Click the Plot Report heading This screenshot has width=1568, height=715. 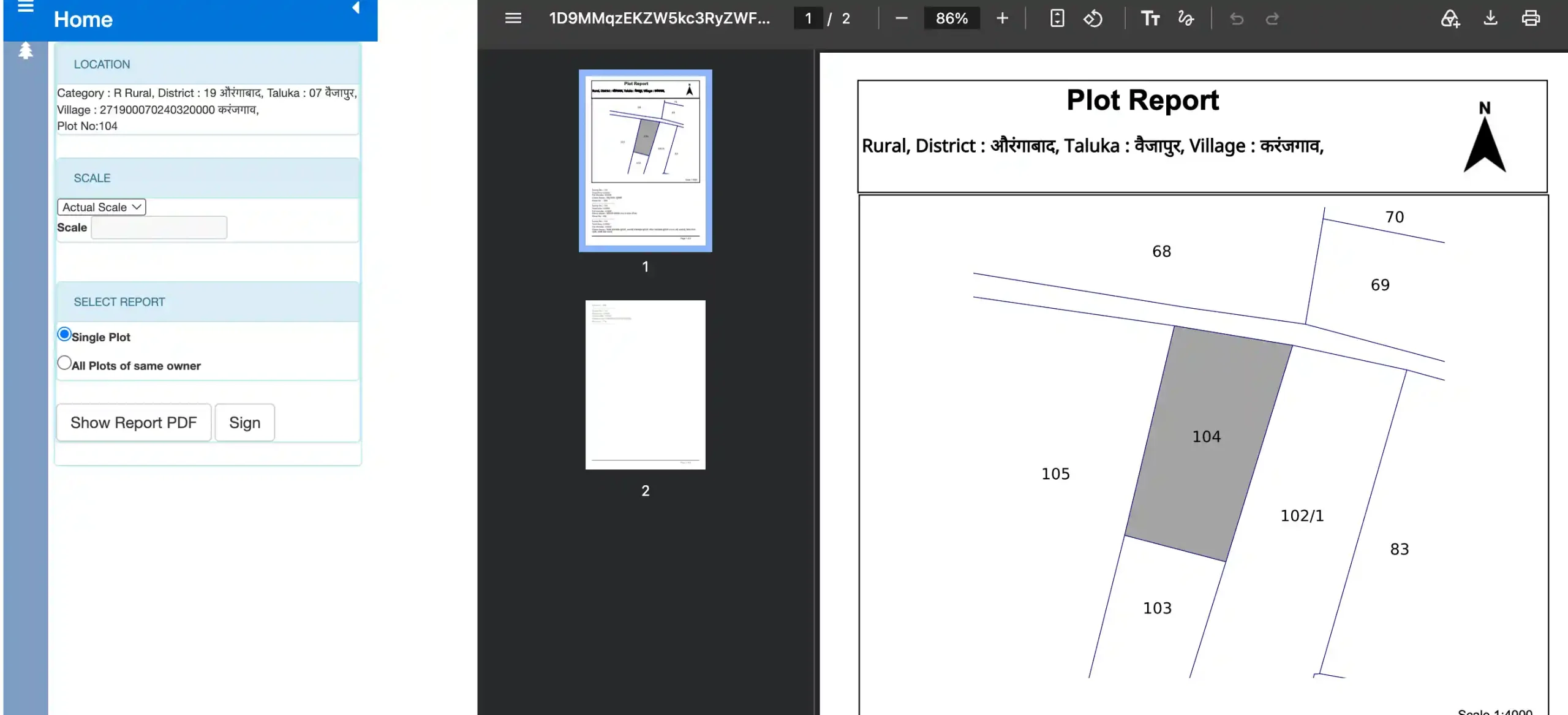click(1143, 100)
